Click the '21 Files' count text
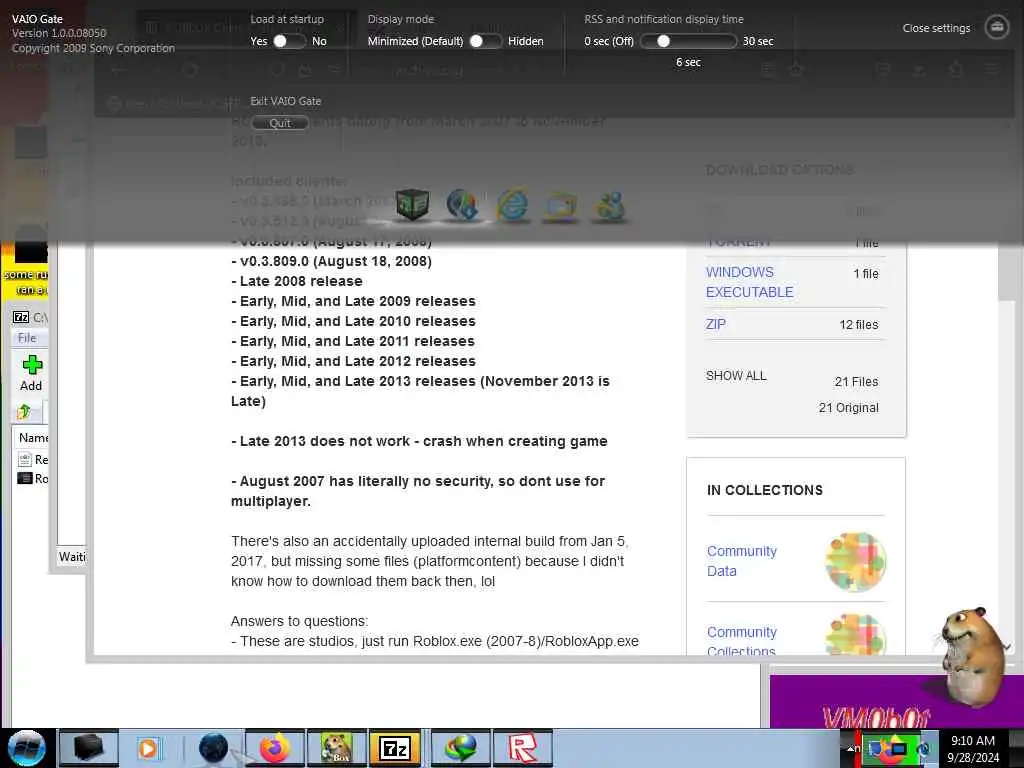 click(x=856, y=381)
